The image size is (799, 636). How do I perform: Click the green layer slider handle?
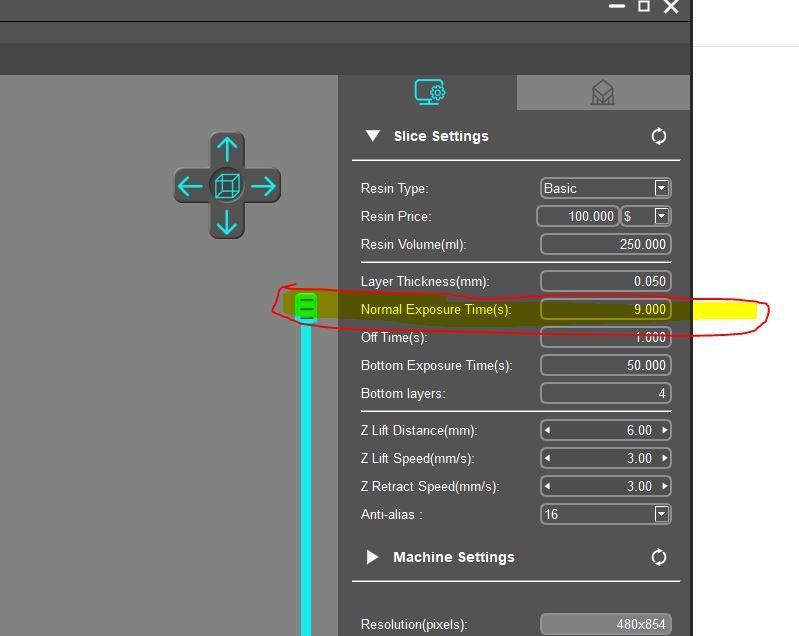pos(306,308)
